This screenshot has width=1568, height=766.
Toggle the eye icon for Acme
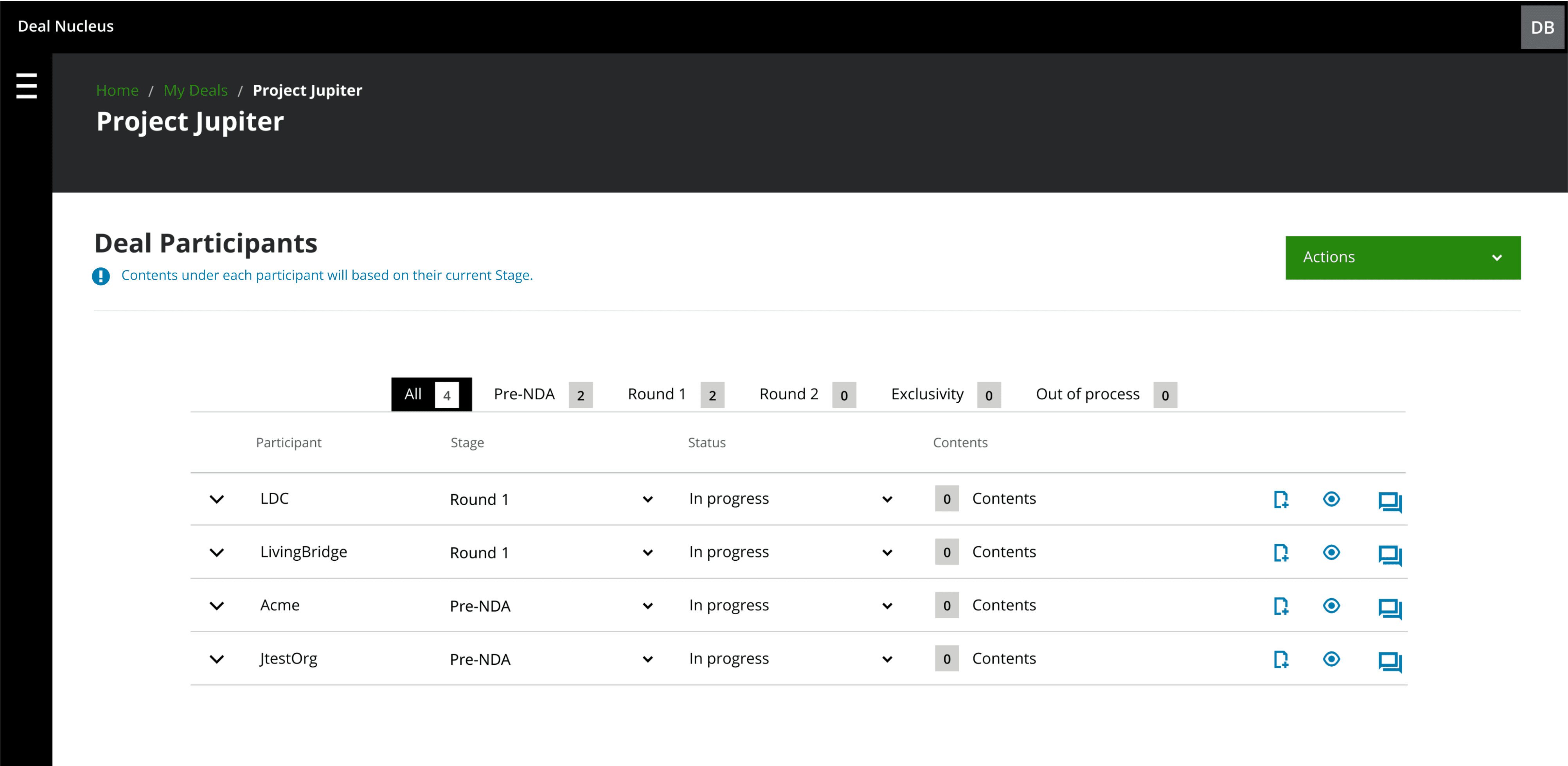tap(1331, 606)
